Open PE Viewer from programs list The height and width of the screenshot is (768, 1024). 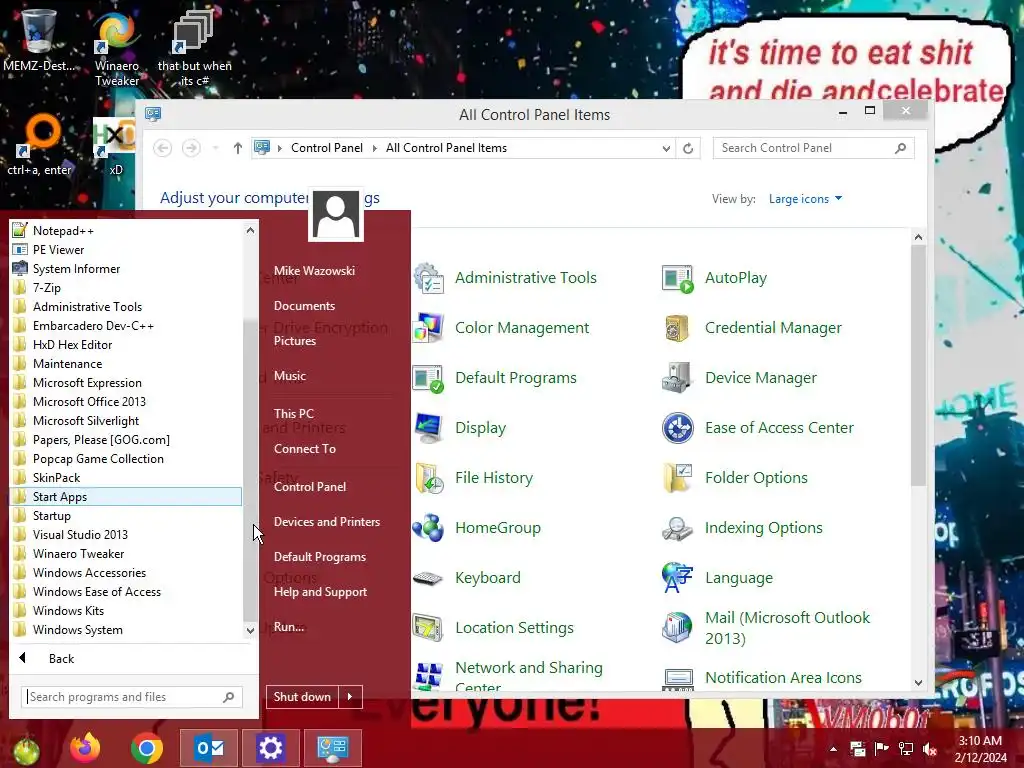(x=126, y=249)
